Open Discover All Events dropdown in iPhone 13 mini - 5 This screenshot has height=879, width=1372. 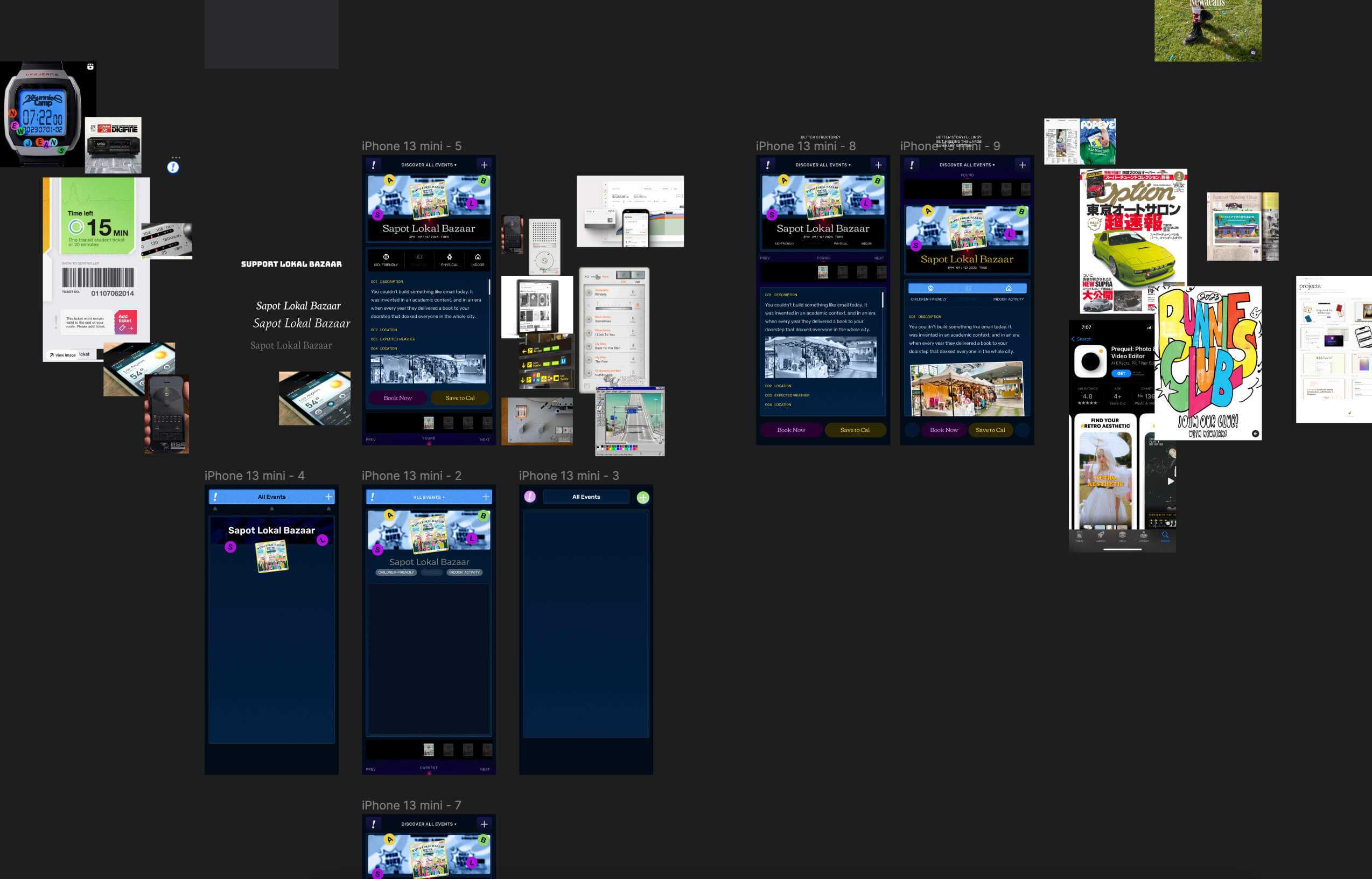[429, 165]
